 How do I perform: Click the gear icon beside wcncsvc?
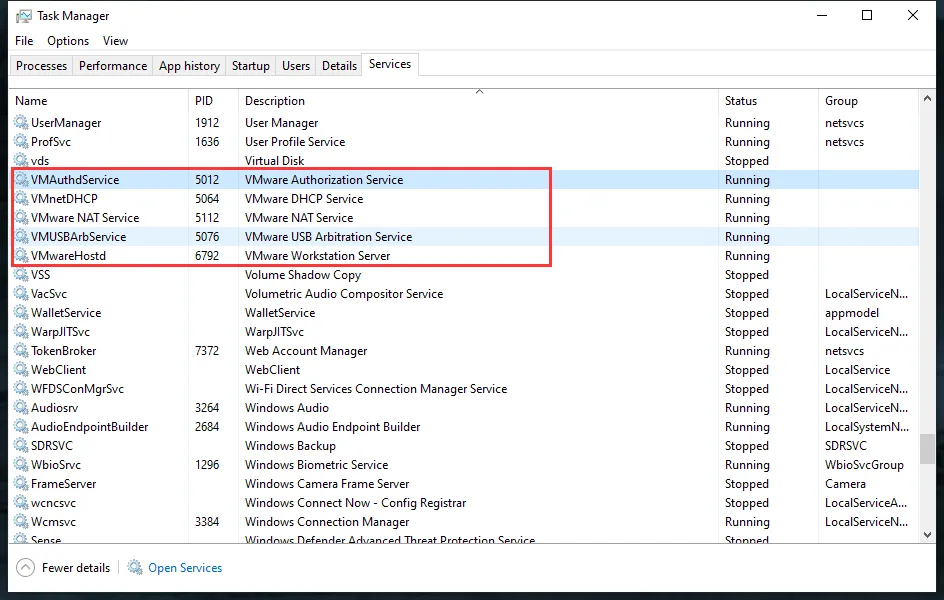tap(21, 503)
